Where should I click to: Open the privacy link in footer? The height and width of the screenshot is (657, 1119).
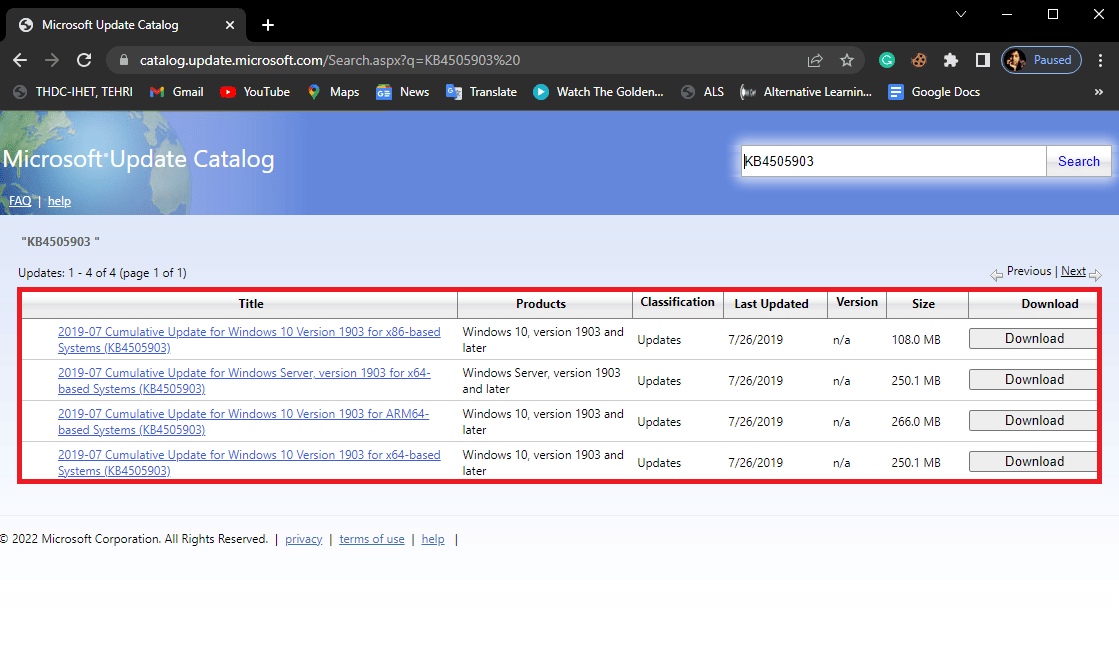click(304, 539)
